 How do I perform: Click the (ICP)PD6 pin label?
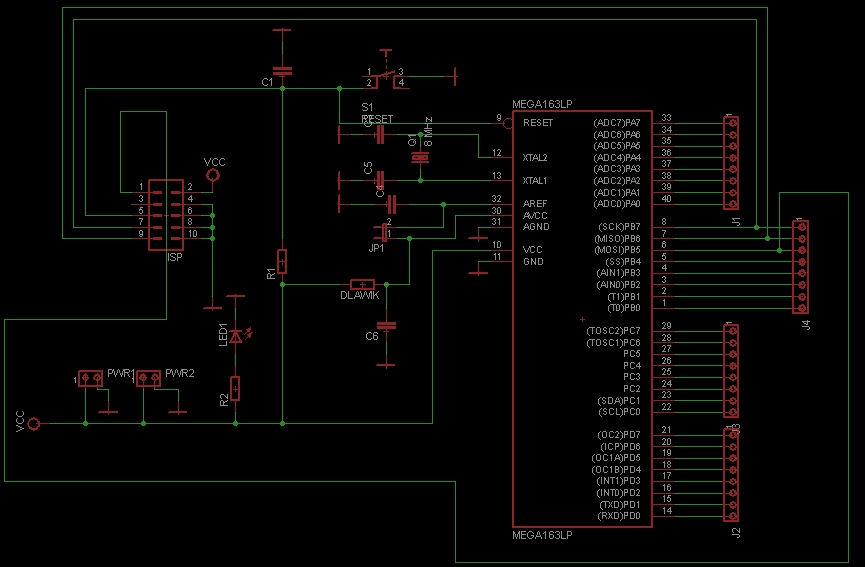pos(620,447)
